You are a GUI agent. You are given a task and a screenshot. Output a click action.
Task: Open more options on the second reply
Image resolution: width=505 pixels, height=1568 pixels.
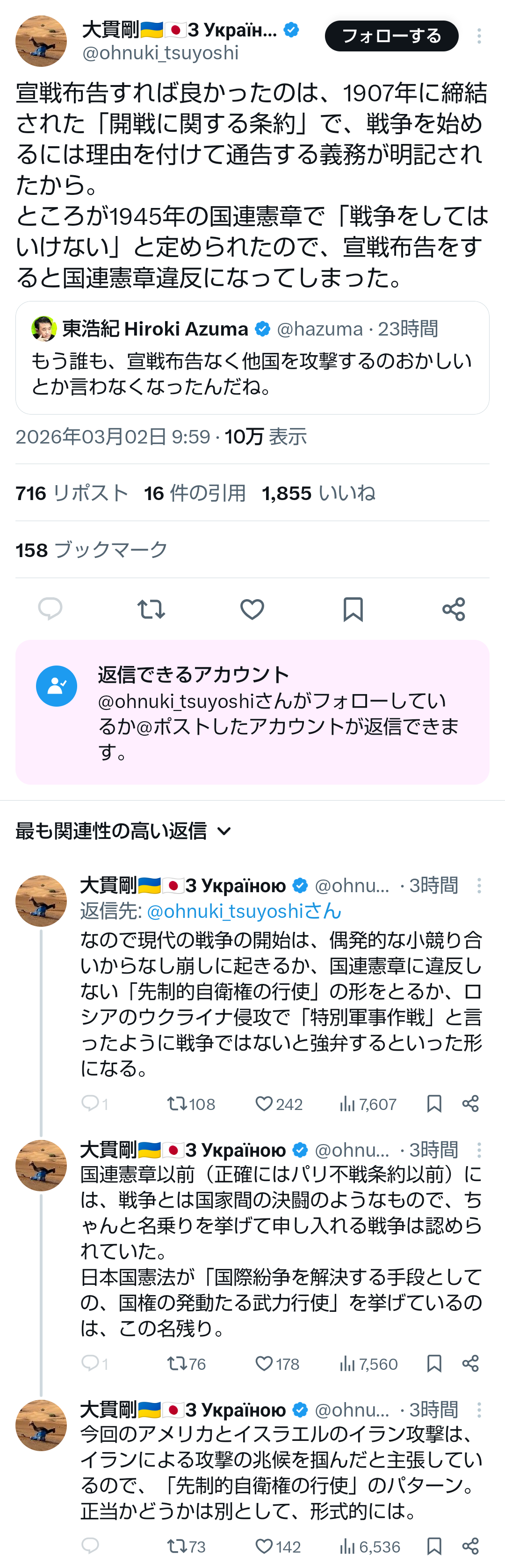pos(479,1150)
